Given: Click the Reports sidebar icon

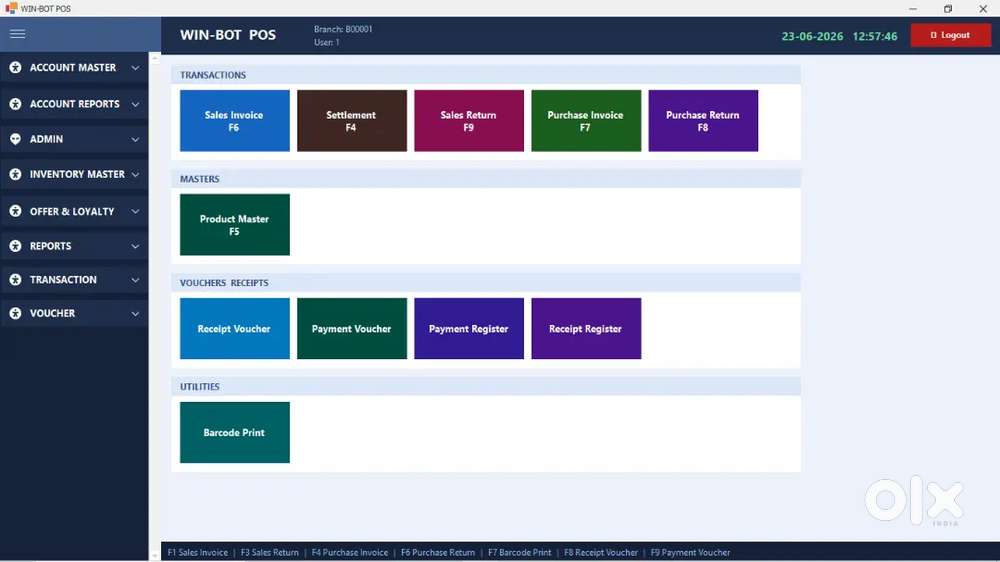Looking at the screenshot, I should [15, 246].
